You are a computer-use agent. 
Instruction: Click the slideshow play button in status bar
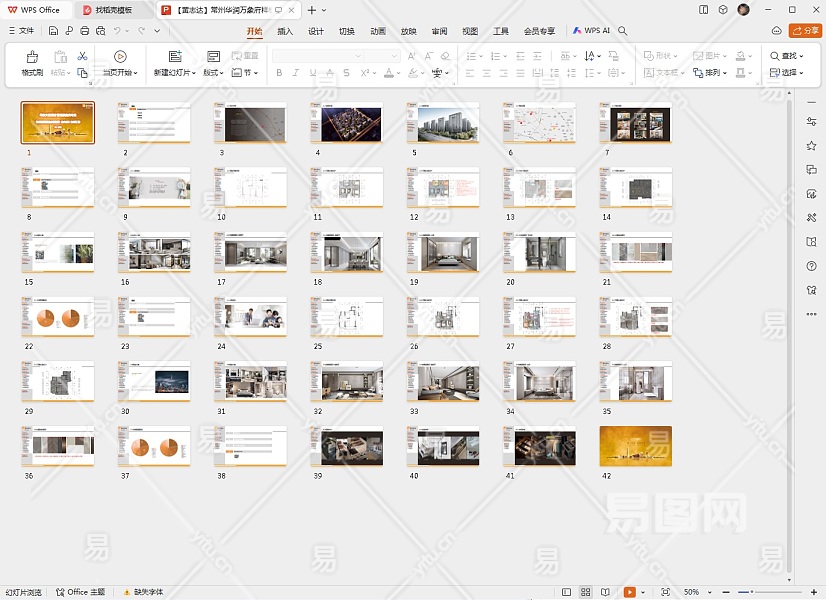630,592
